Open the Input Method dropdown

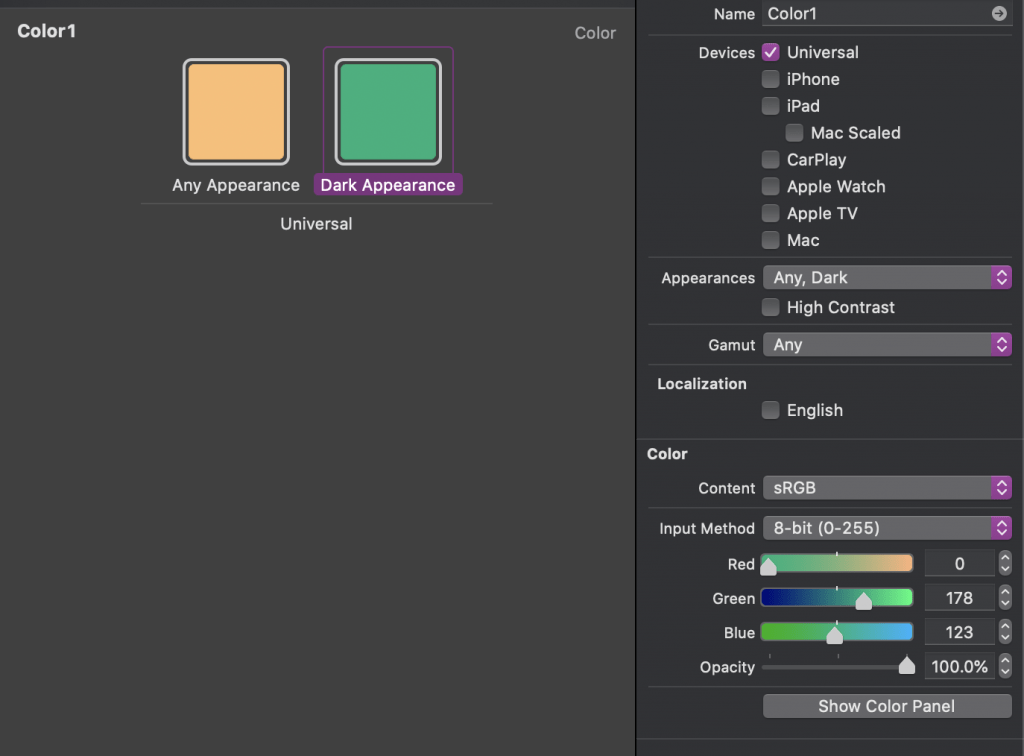point(887,528)
